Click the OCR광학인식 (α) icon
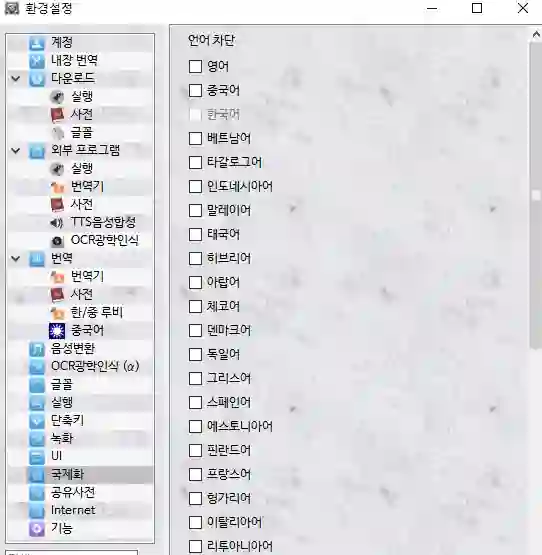This screenshot has width=542, height=555. click(37, 367)
